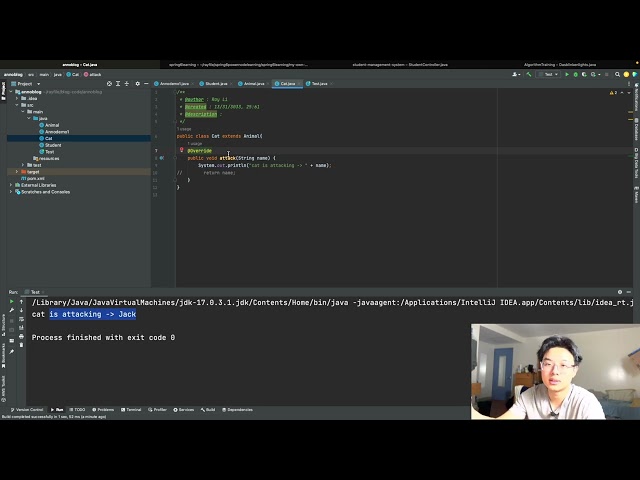Close the Cat.java tab

tap(299, 84)
